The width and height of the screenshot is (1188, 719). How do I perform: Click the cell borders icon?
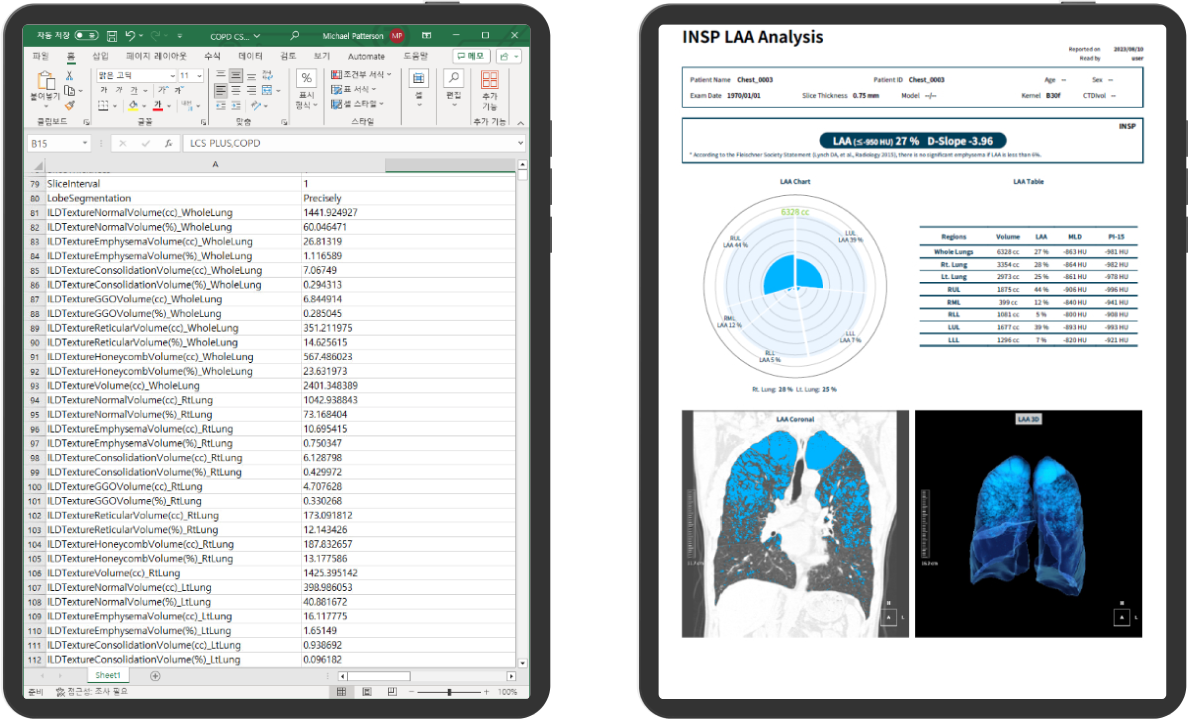click(x=103, y=105)
